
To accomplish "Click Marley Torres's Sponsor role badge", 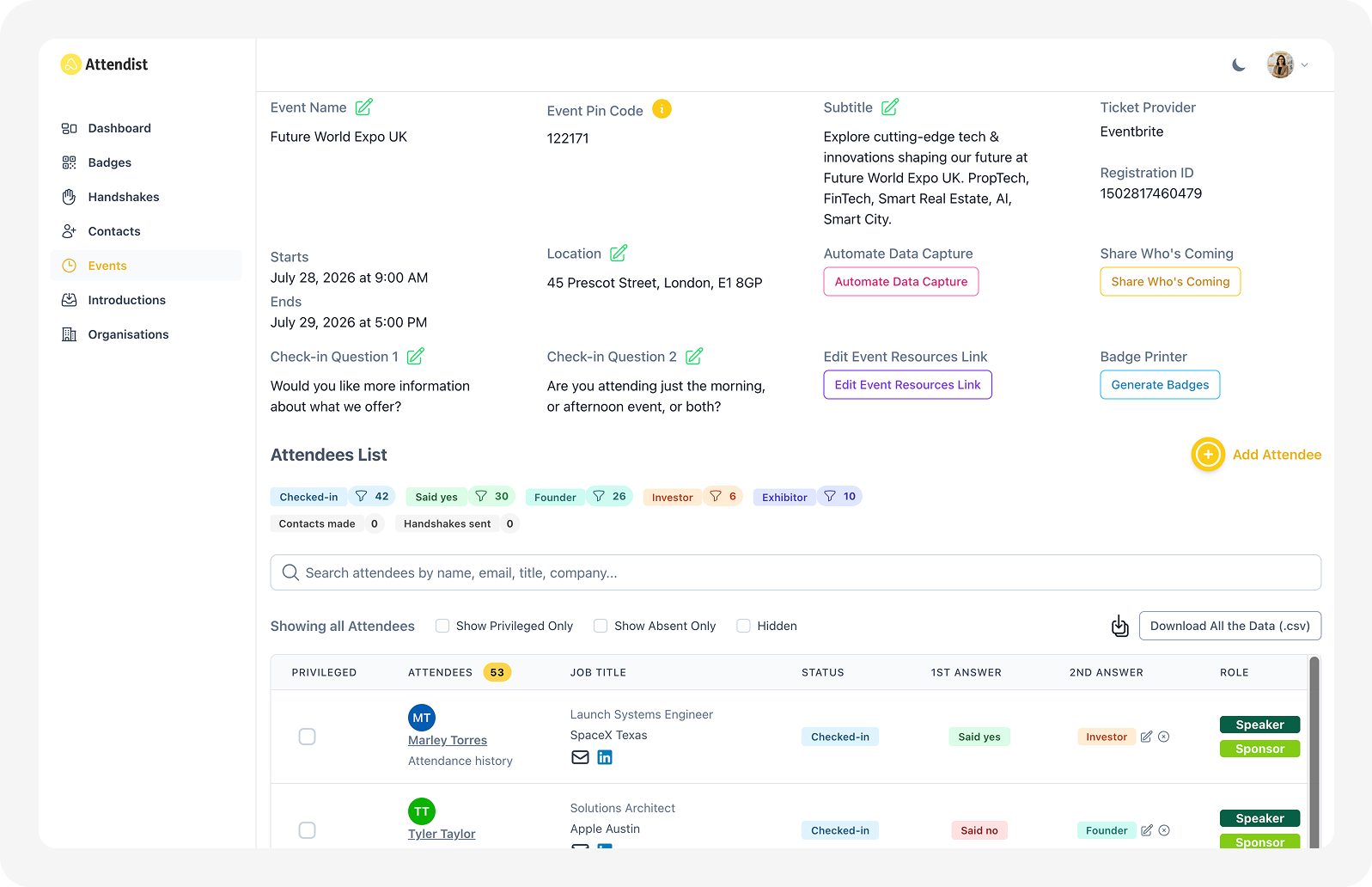I will point(1259,749).
